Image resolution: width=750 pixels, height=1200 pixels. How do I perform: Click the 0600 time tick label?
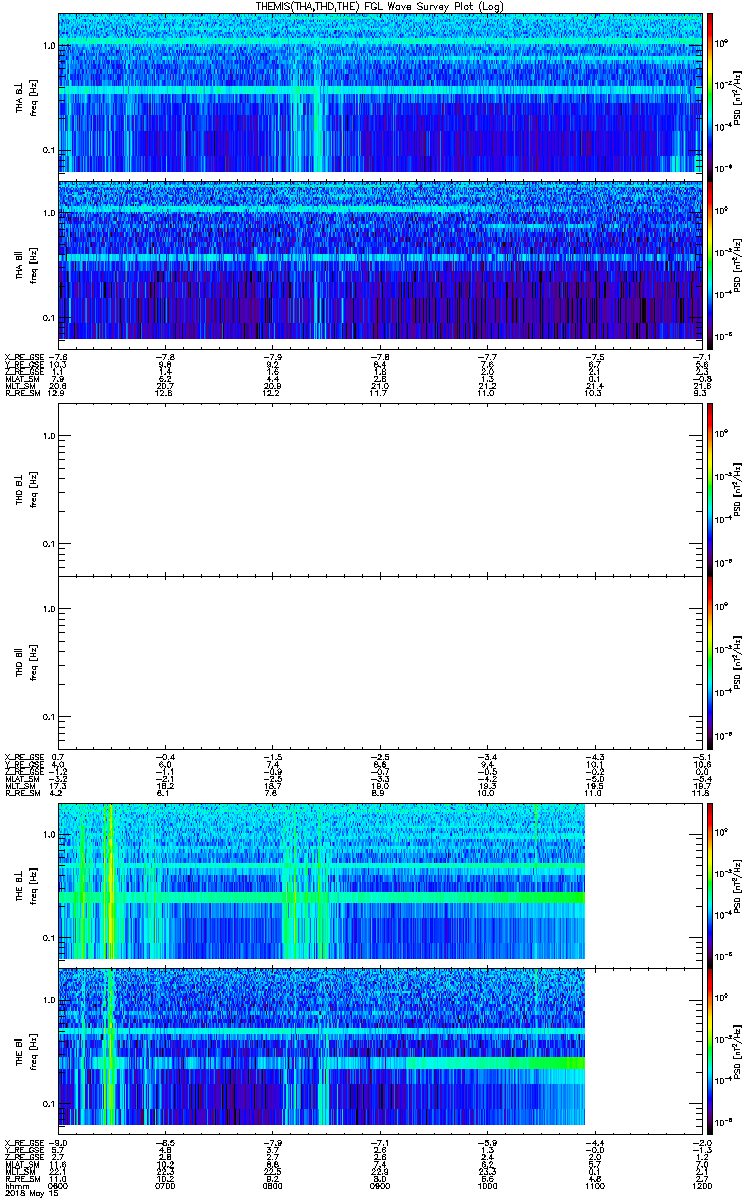coord(59,1185)
